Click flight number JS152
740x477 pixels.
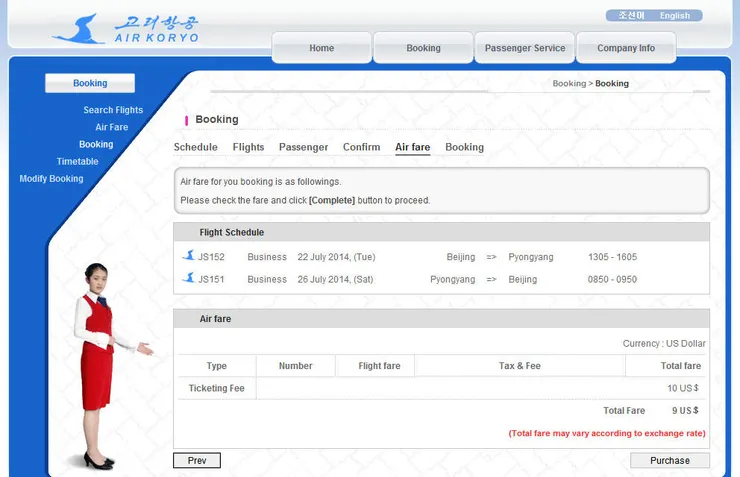211,257
